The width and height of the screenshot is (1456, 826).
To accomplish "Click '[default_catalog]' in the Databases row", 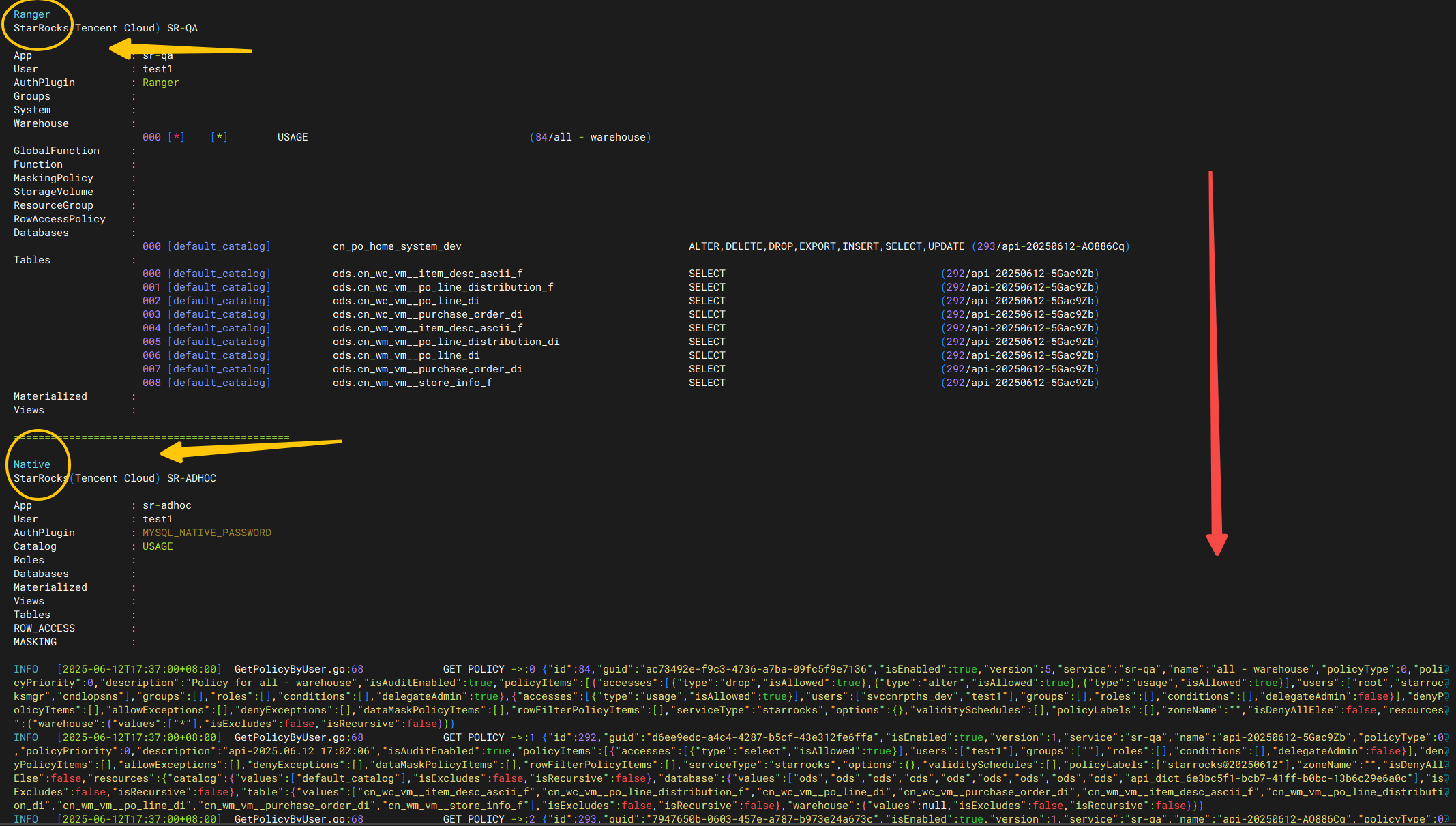I will pos(220,246).
